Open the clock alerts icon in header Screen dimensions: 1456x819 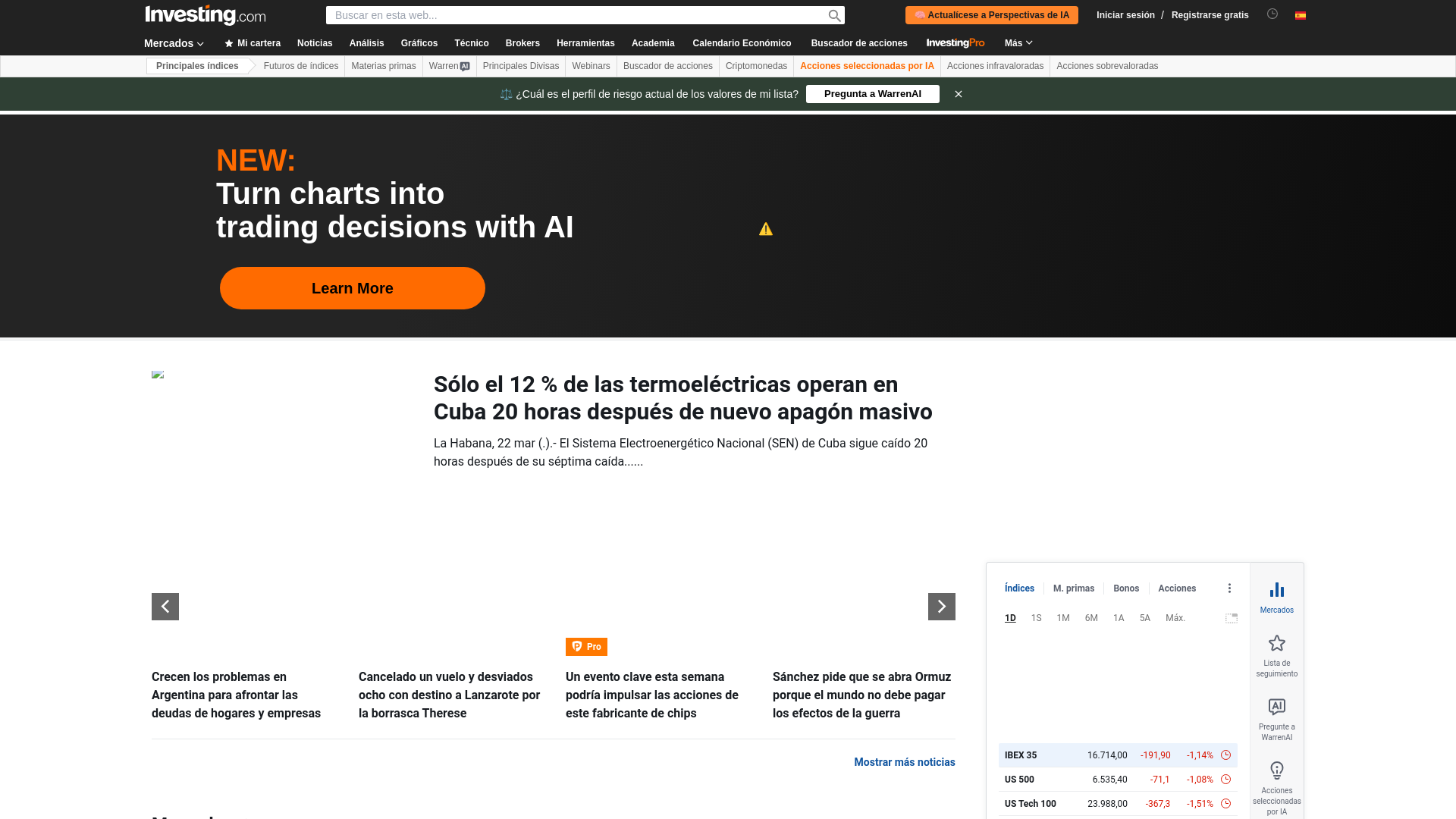(x=1272, y=14)
